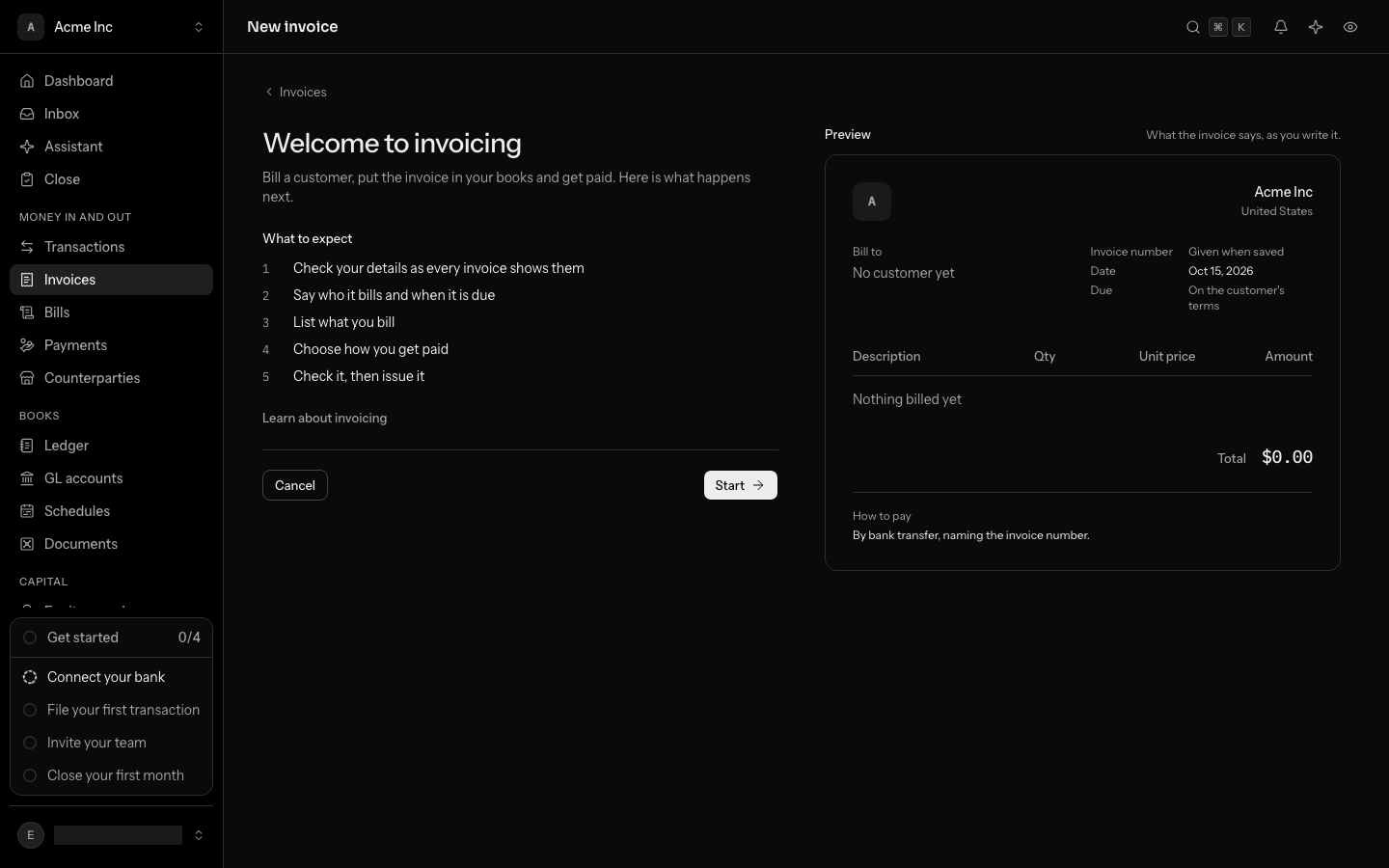Screen dimensions: 1389x868
Task: Click the "Oct 15, 2026" date value
Action: (1220, 271)
